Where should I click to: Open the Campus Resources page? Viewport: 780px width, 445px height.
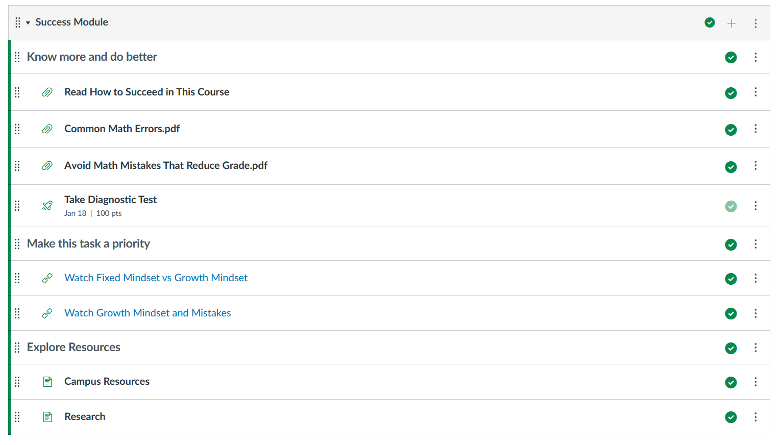[107, 381]
